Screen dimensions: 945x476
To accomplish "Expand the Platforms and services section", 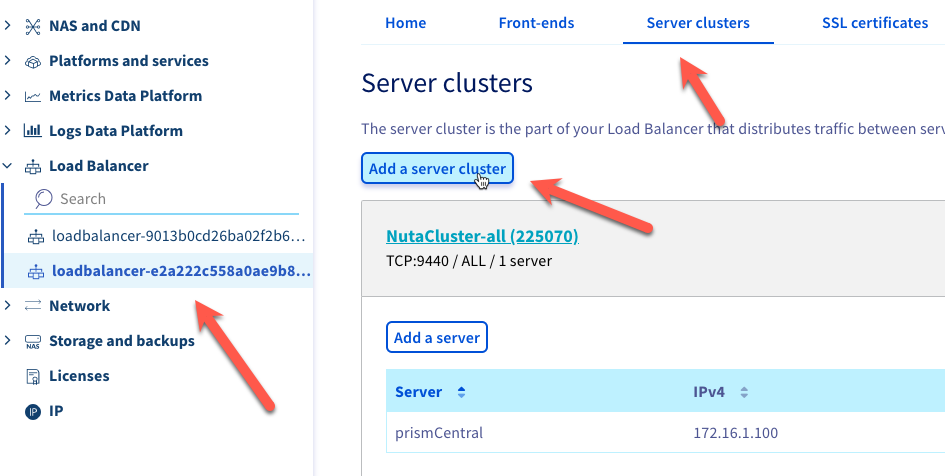I will point(7,61).
